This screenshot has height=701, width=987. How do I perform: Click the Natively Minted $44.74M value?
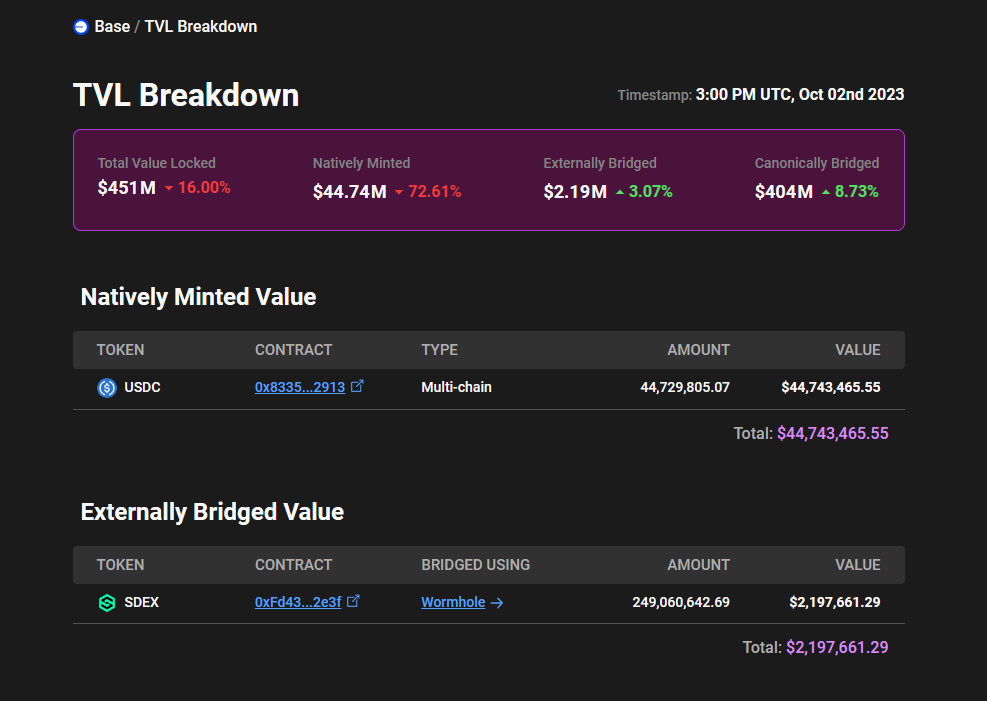pos(350,191)
